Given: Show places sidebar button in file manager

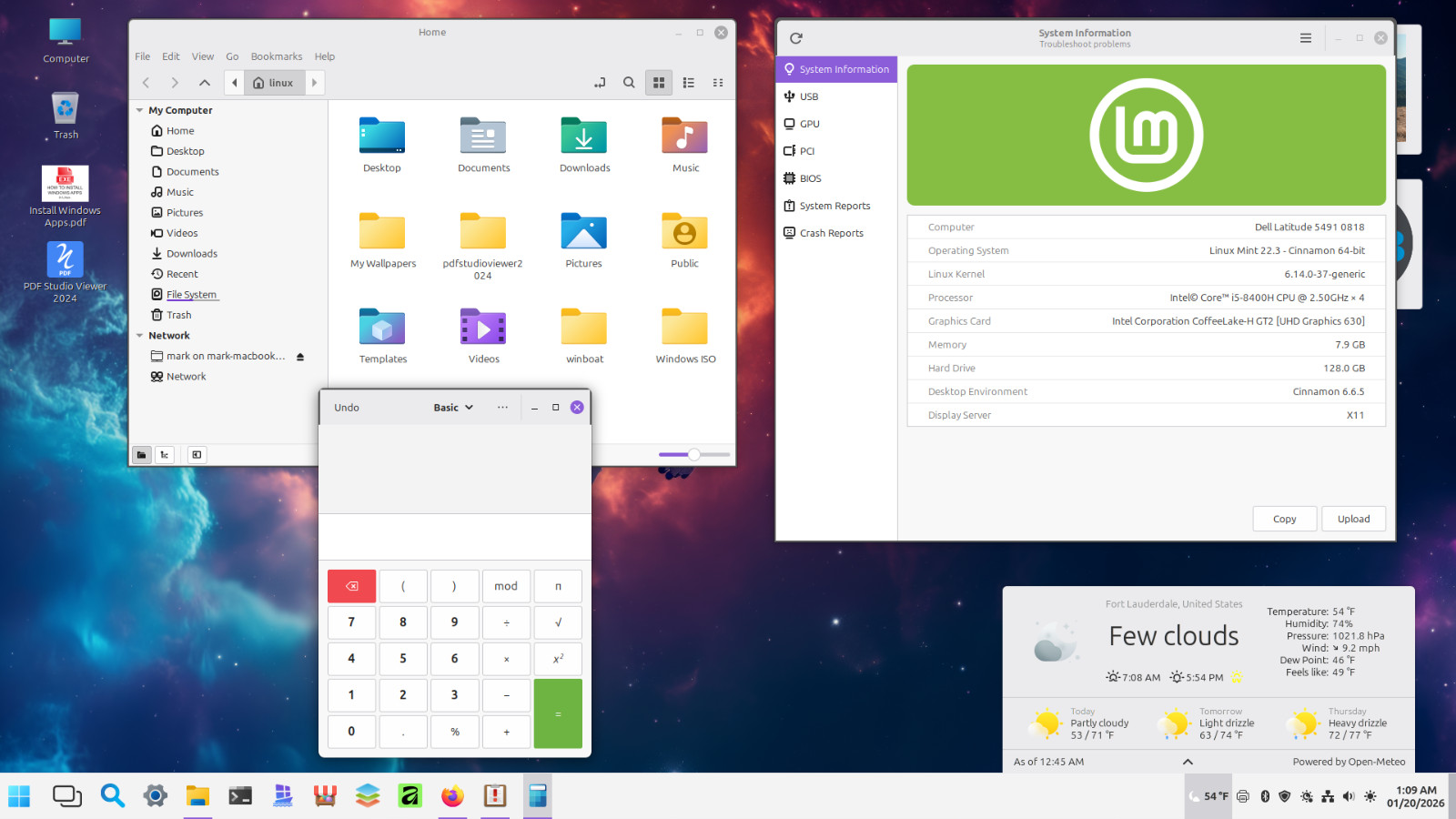Looking at the screenshot, I should [x=142, y=454].
